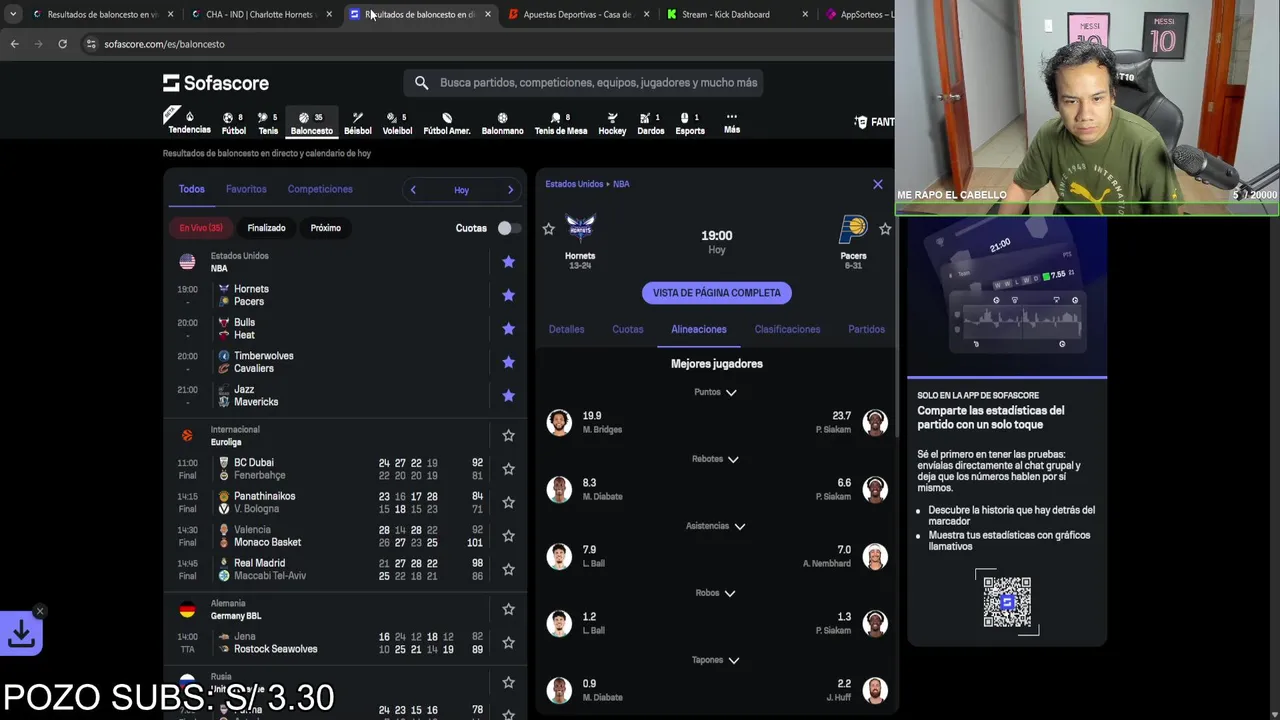Expand the Rebotes stat dropdown
The width and height of the screenshot is (1280, 720).
tap(716, 459)
